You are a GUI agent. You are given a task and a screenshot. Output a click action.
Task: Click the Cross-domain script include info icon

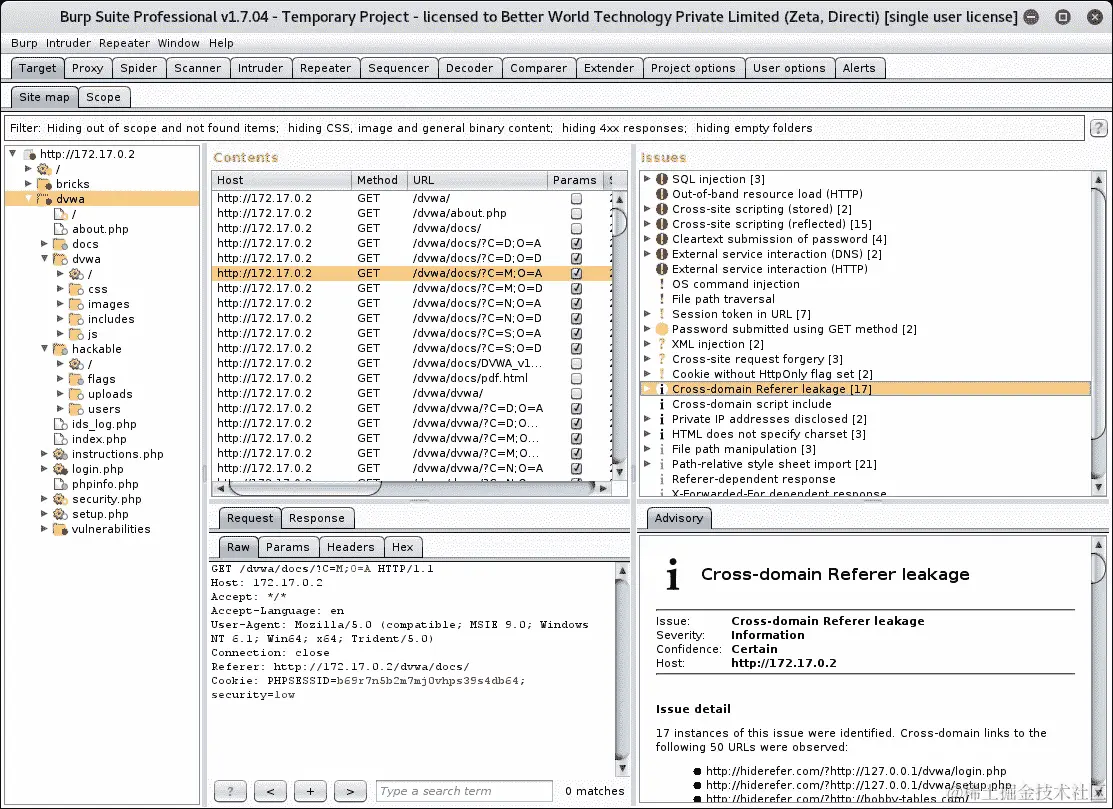tap(662, 404)
